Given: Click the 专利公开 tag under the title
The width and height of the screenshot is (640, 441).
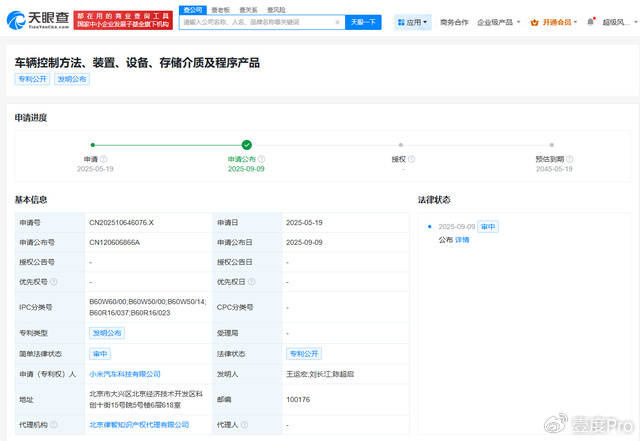Looking at the screenshot, I should click(x=32, y=79).
